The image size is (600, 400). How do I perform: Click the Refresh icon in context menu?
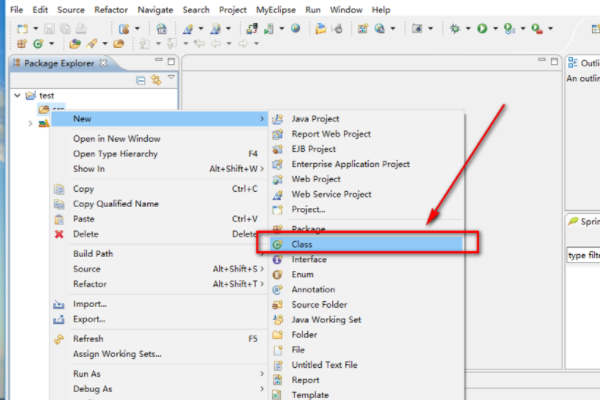[x=59, y=339]
